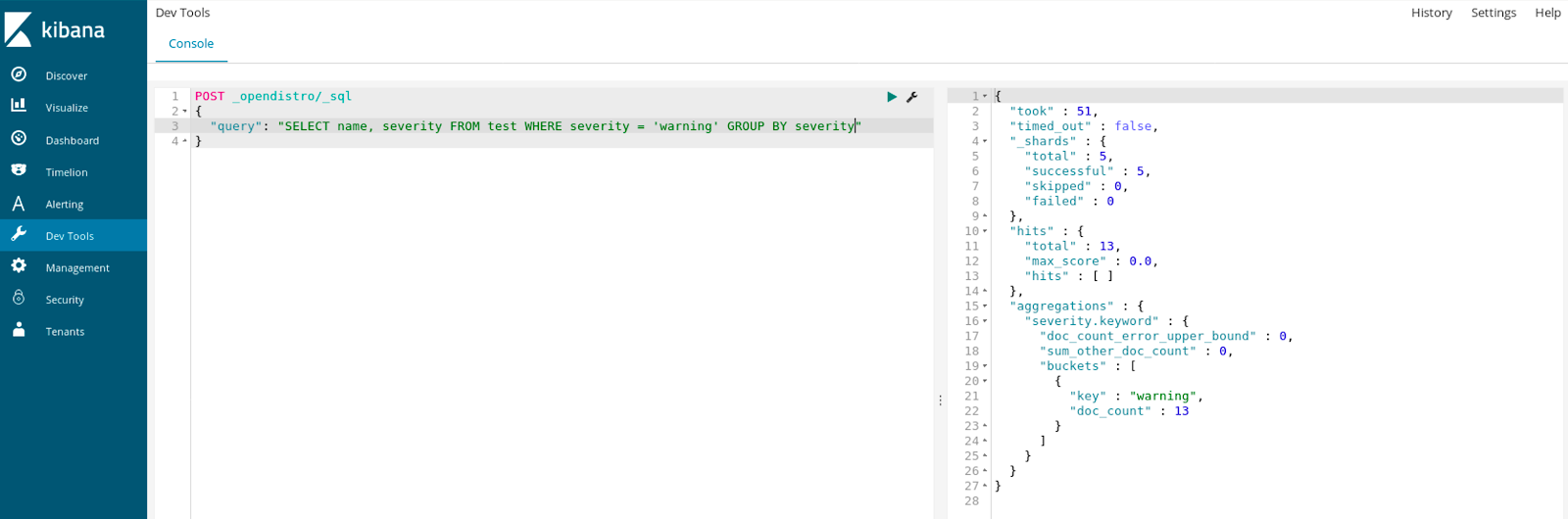Collapse the "severity.keyword" block fold arrow
The height and width of the screenshot is (519, 1568).
coord(985,321)
